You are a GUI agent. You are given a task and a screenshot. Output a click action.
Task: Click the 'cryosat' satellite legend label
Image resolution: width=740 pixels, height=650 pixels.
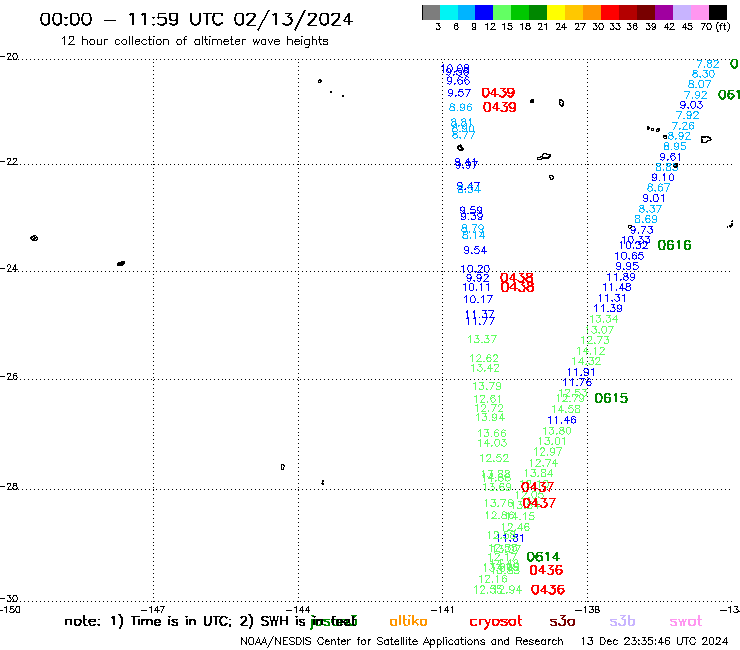(x=496, y=622)
